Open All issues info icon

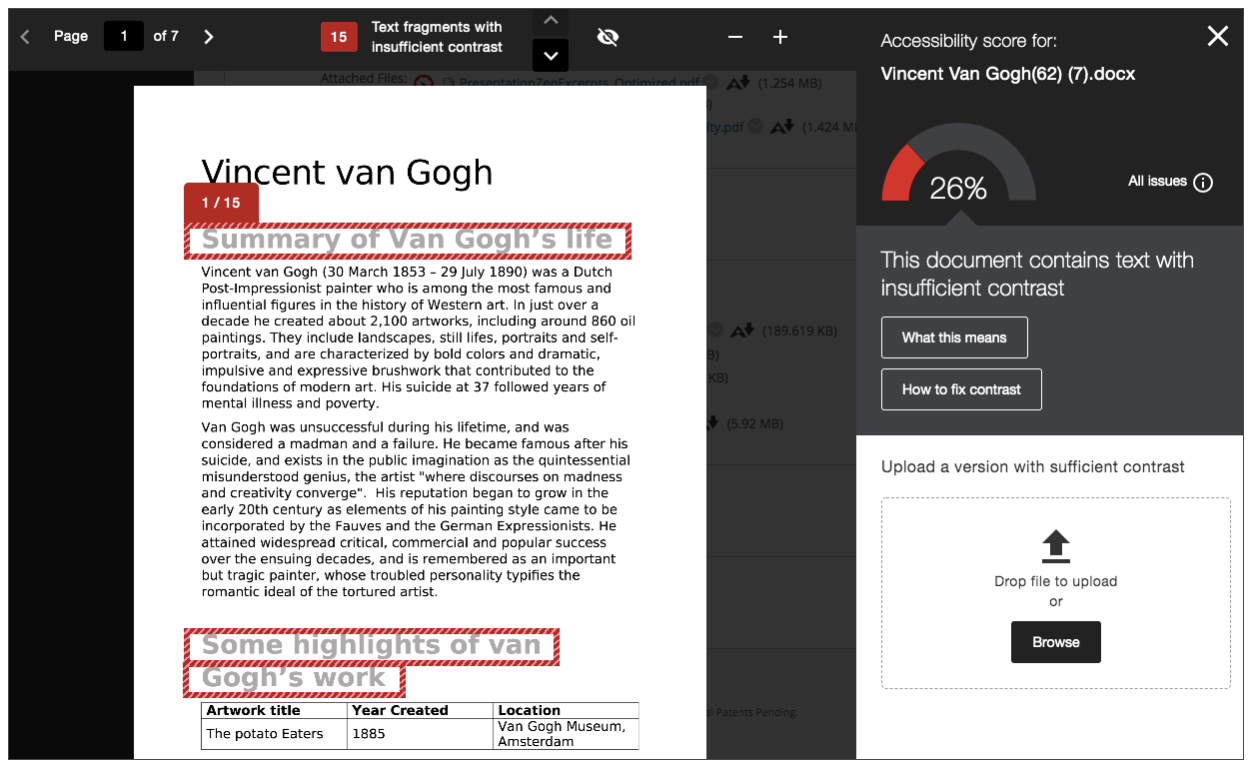[1203, 182]
